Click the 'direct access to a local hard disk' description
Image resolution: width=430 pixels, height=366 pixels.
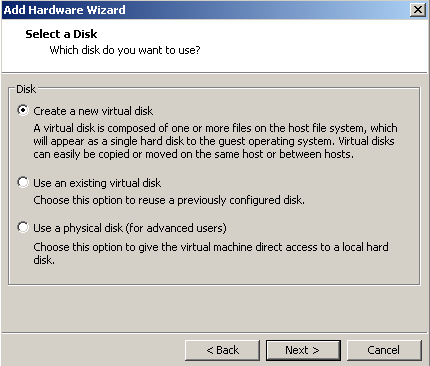(x=211, y=253)
